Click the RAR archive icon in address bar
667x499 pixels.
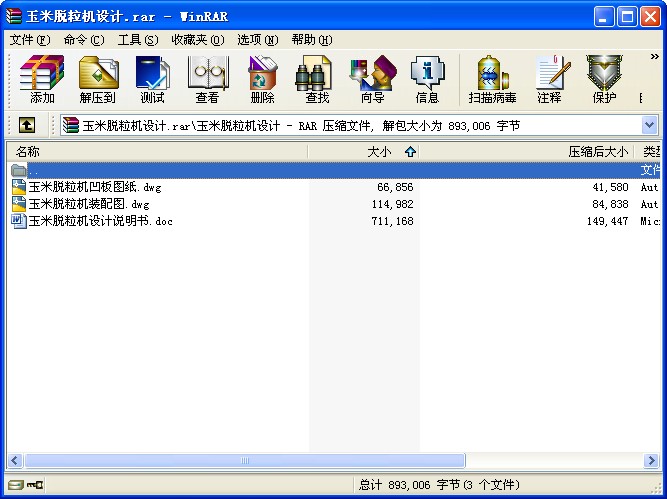71,125
